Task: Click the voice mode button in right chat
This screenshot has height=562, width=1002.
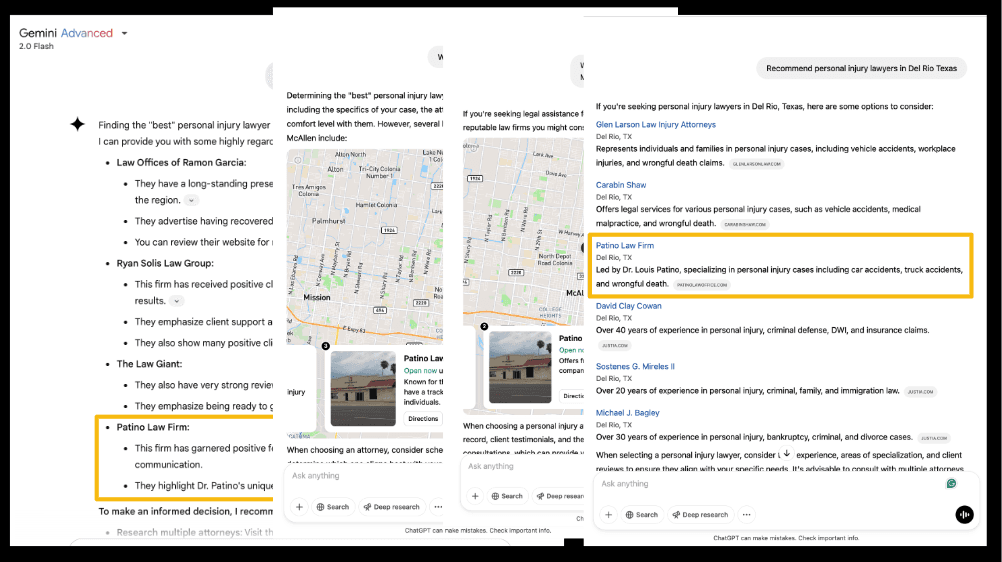Action: click(964, 514)
